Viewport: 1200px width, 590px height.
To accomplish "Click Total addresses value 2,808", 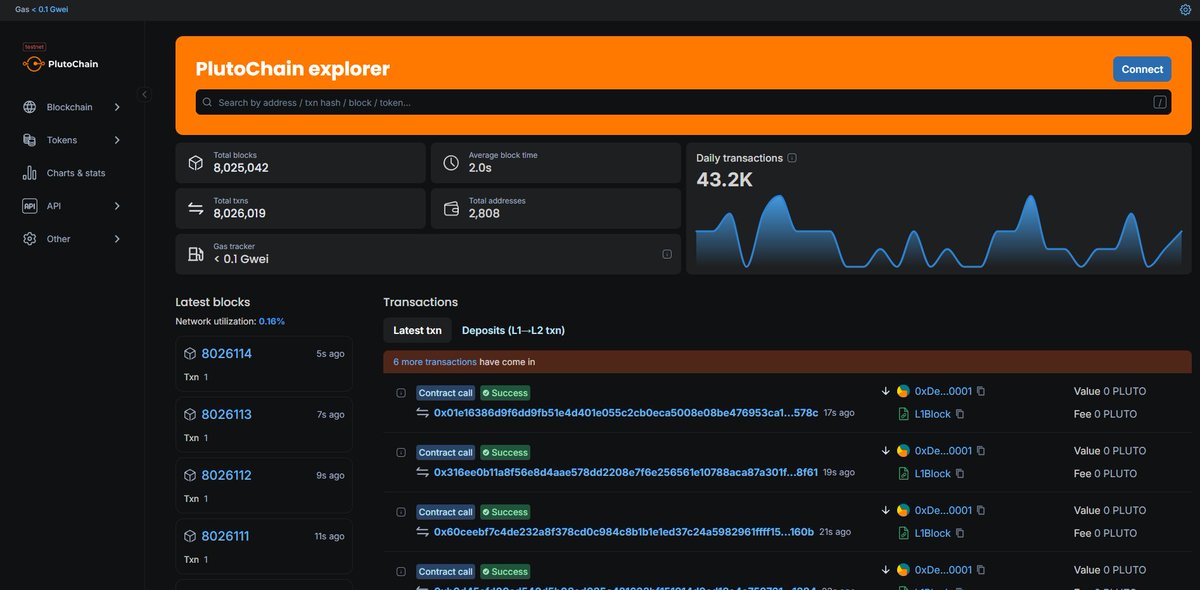I will [x=484, y=213].
